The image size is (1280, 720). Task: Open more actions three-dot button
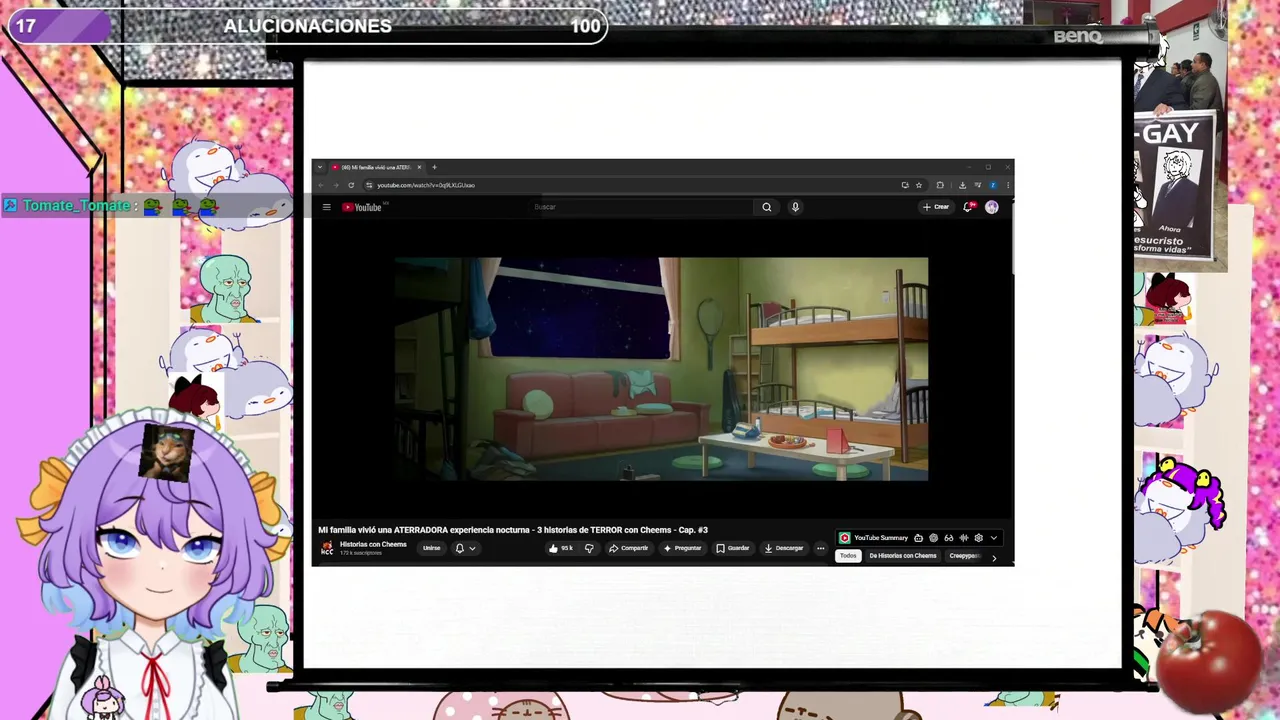pyautogui.click(x=821, y=548)
